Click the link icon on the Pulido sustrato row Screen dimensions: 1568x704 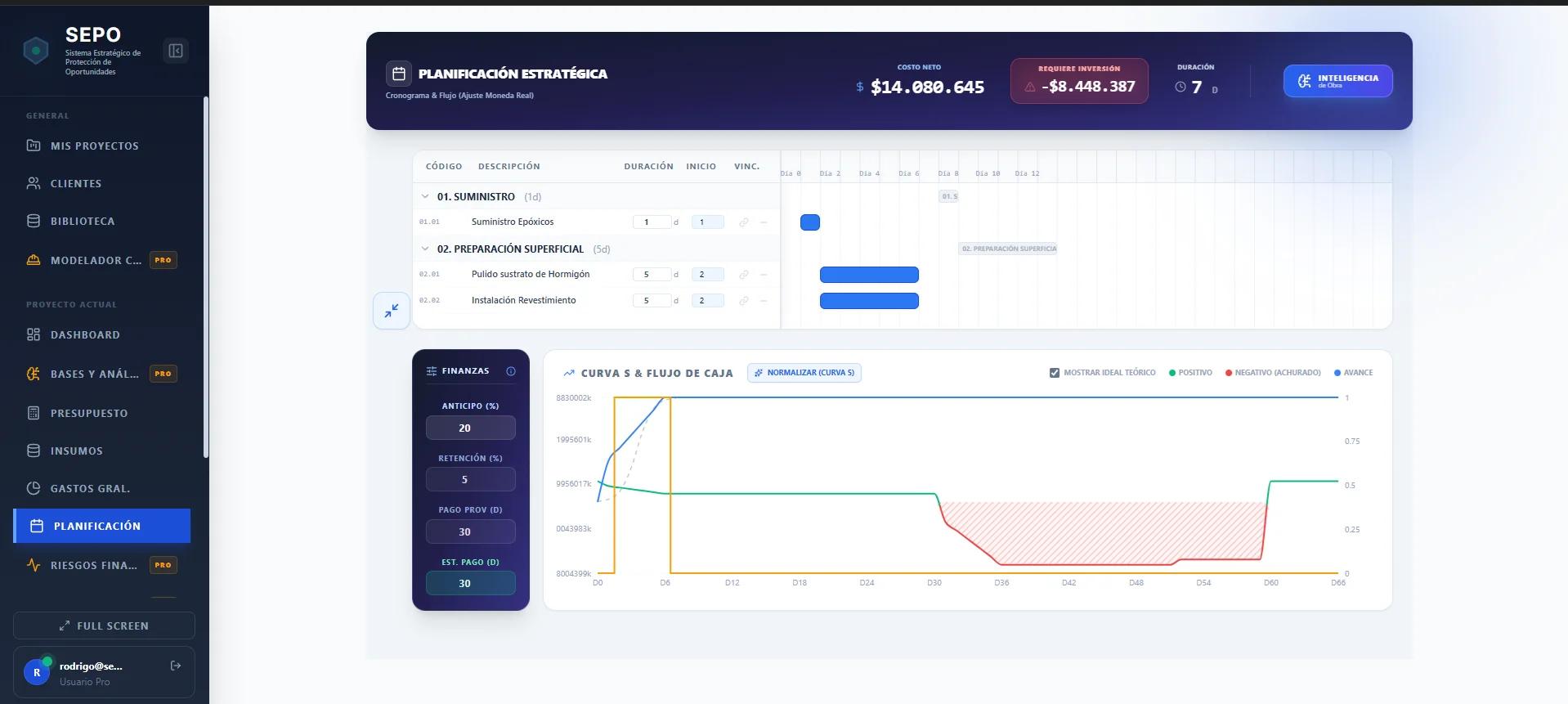[744, 275]
